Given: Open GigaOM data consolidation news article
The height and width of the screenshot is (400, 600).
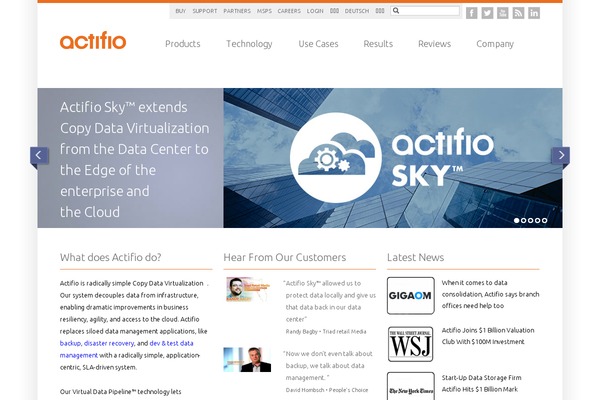Looking at the screenshot, I should pos(490,294).
